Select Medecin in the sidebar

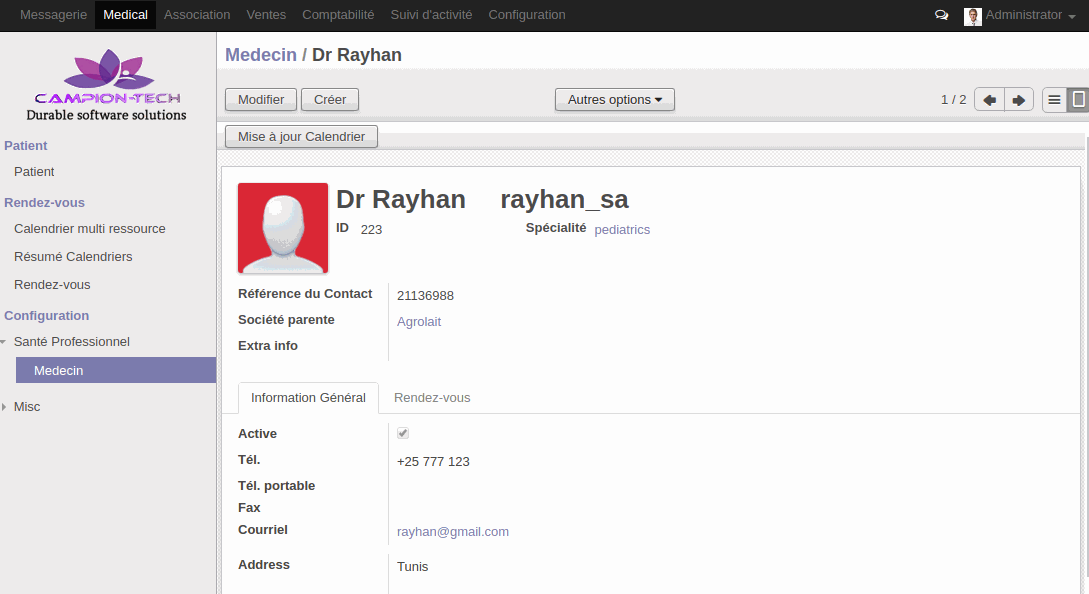tap(116, 370)
